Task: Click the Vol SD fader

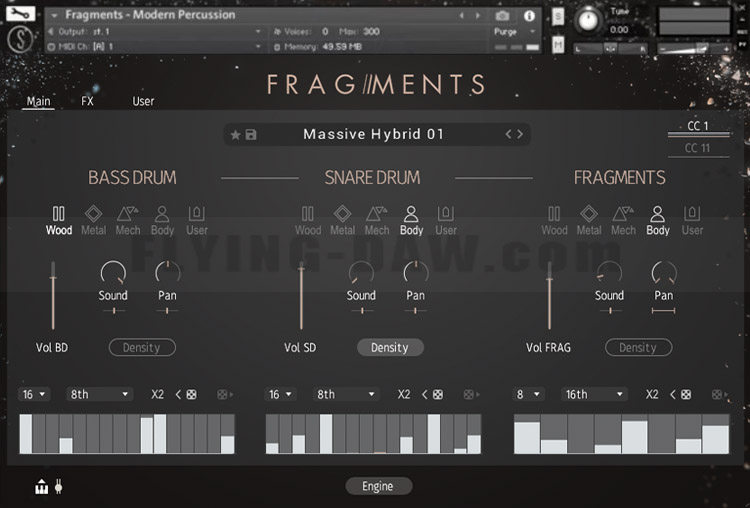Action: (301, 296)
